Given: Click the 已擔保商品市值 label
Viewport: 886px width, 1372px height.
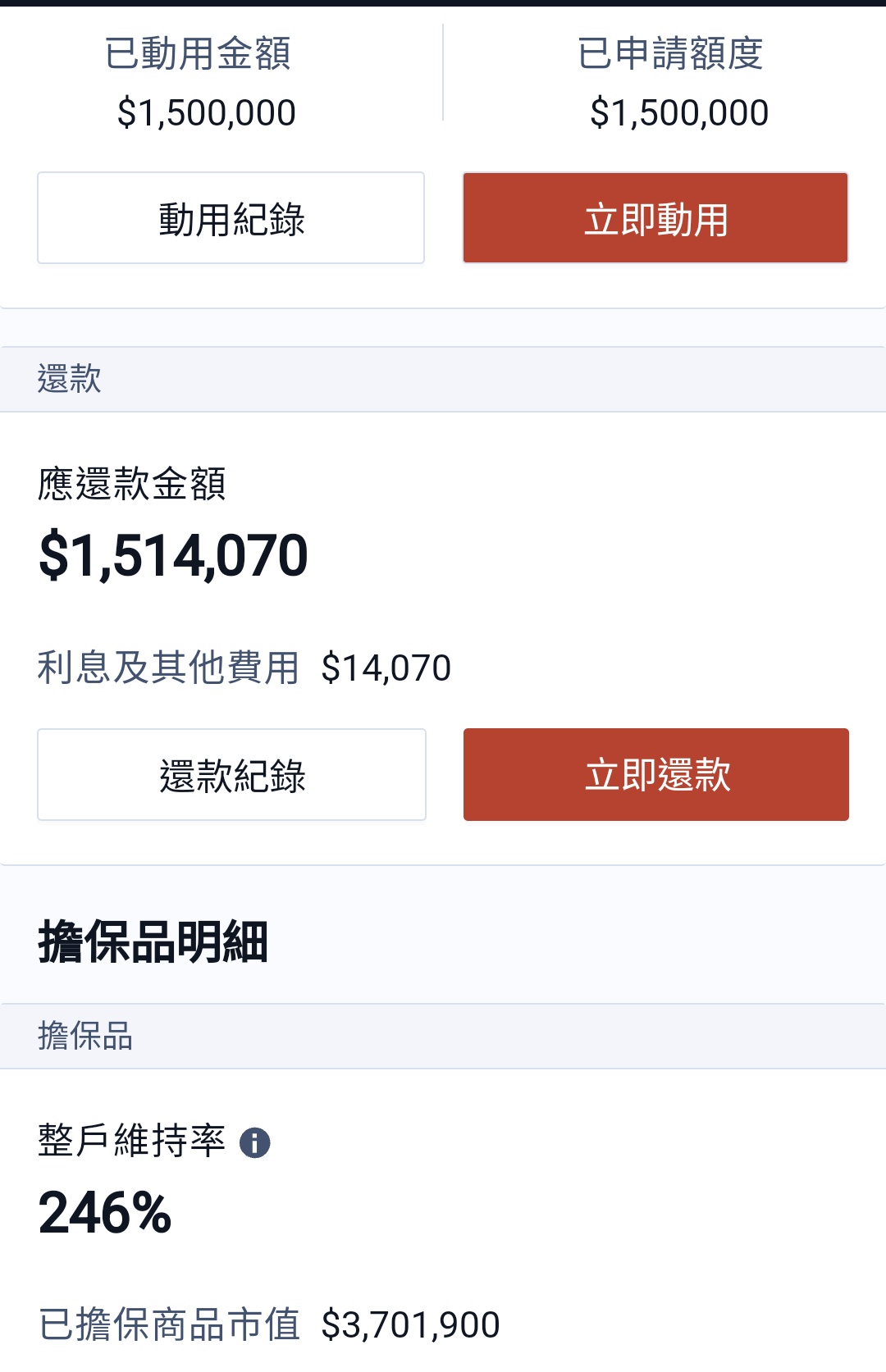Looking at the screenshot, I should click(169, 1324).
